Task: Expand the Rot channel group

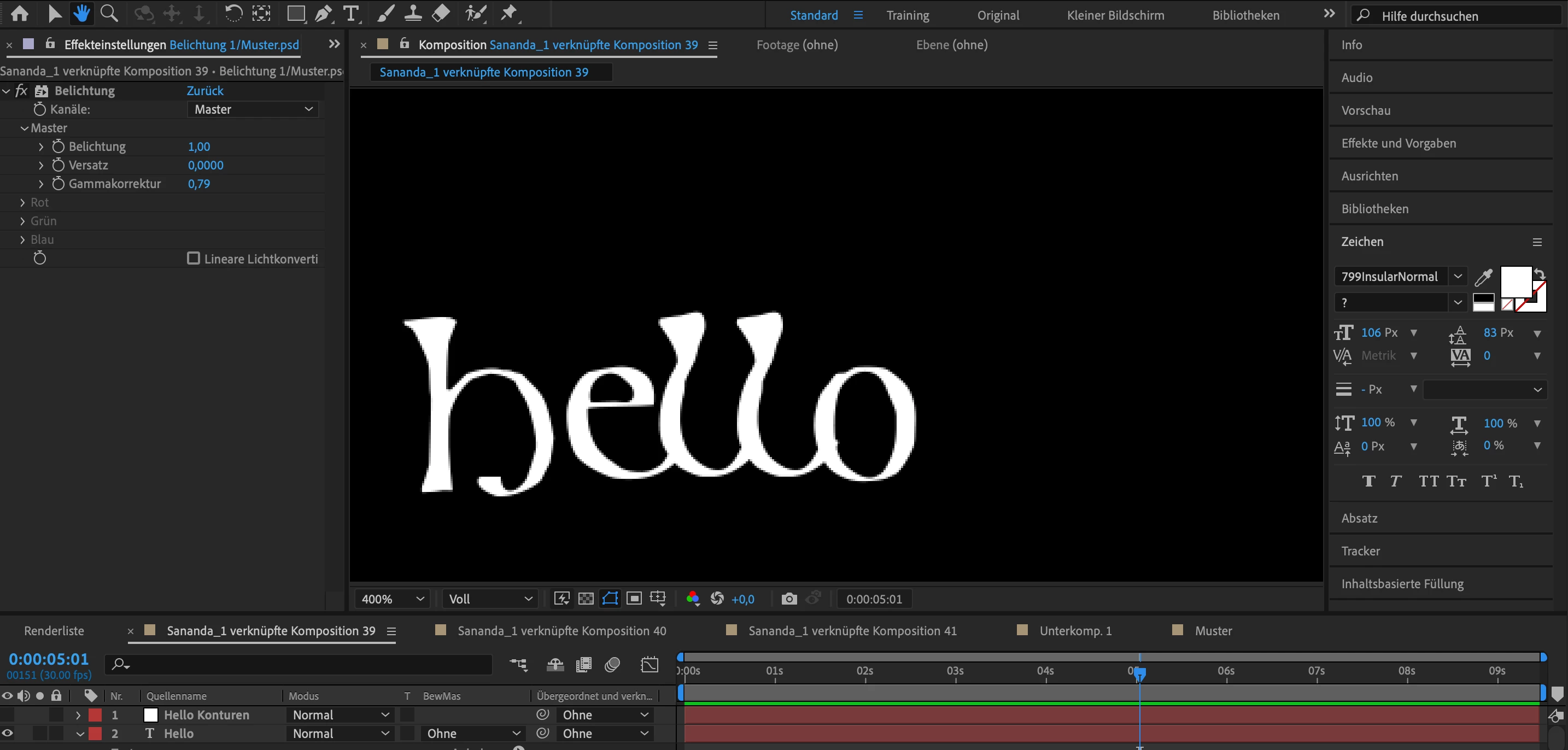Action: [x=22, y=203]
